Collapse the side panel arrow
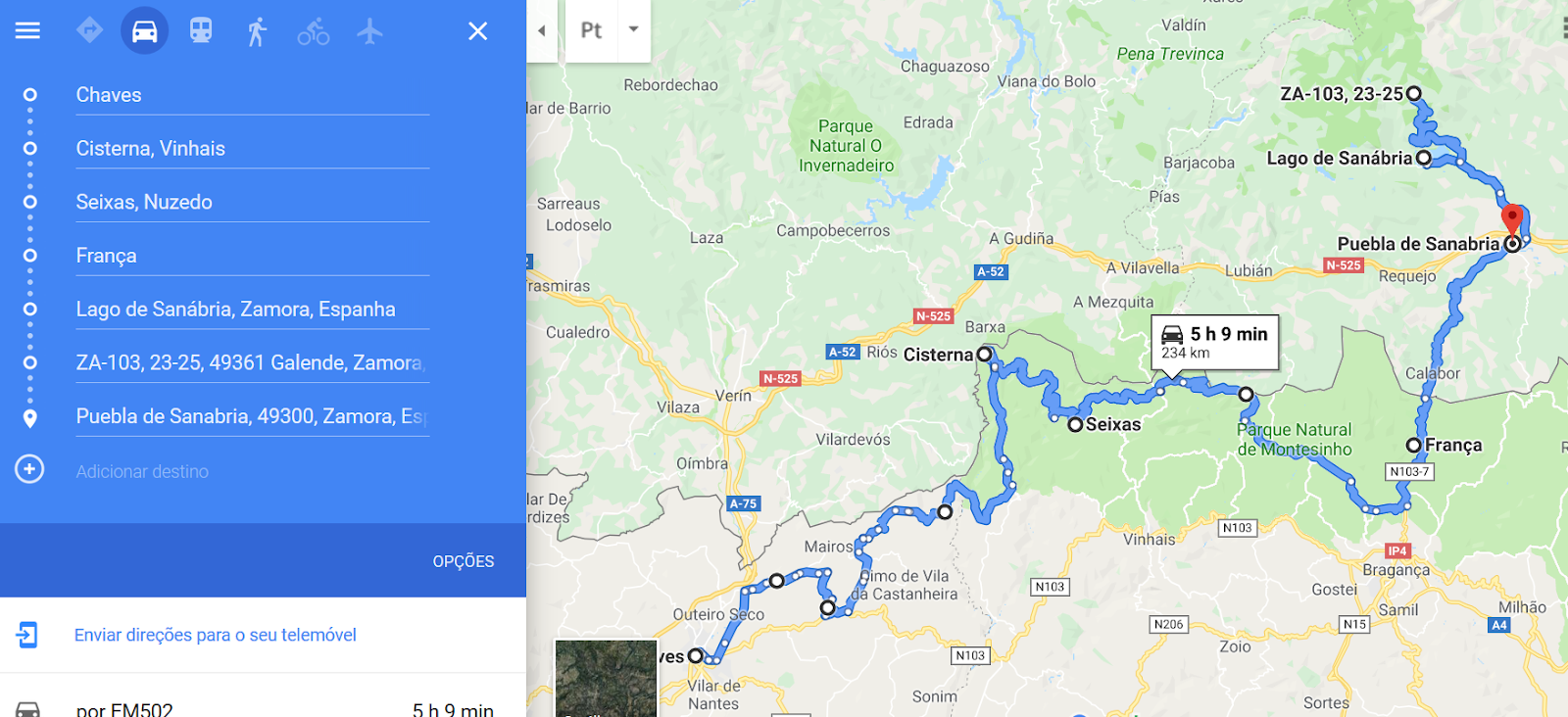Viewport: 1568px width, 717px height. tap(542, 30)
